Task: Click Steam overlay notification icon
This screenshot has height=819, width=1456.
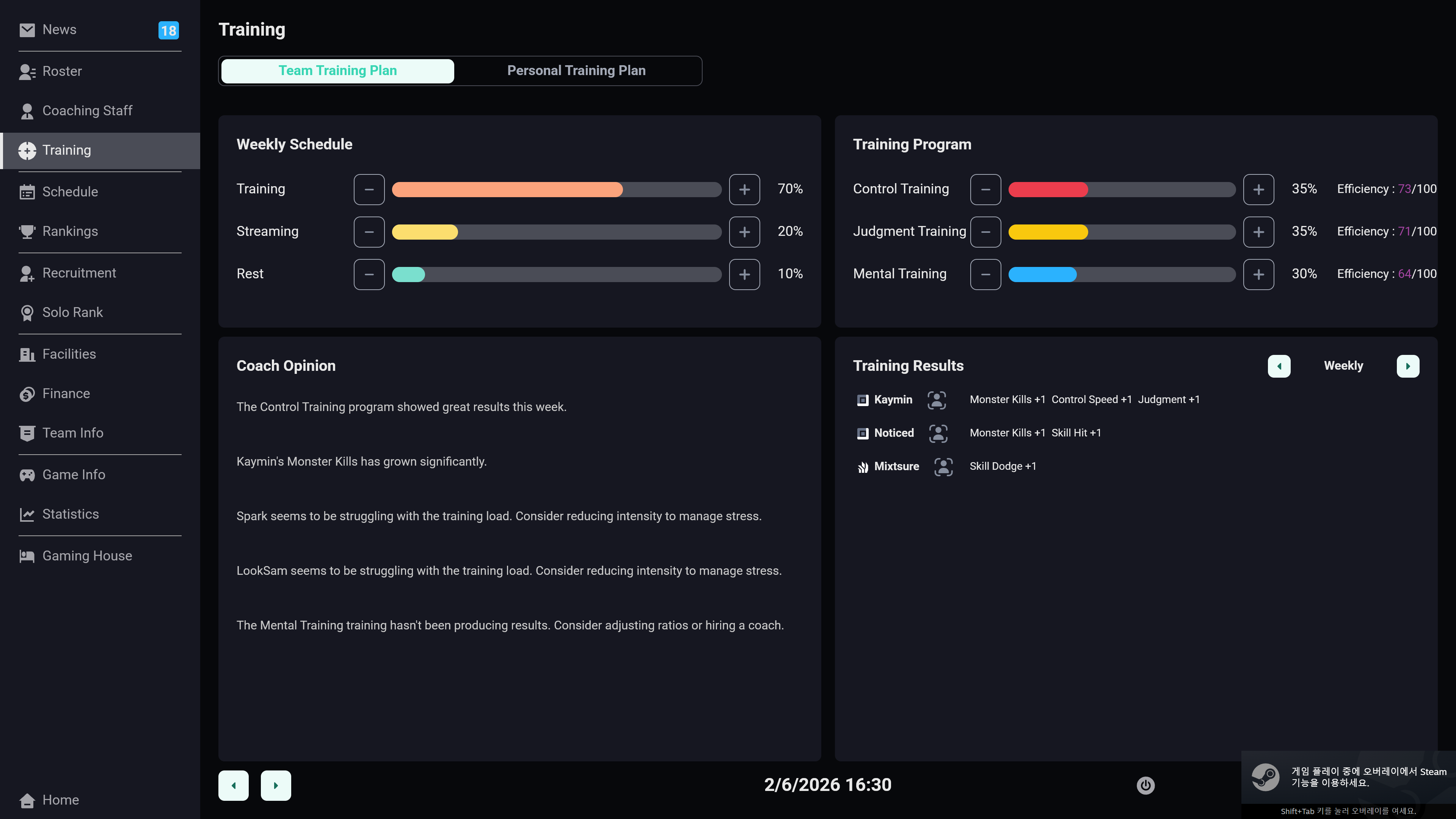Action: [1265, 777]
